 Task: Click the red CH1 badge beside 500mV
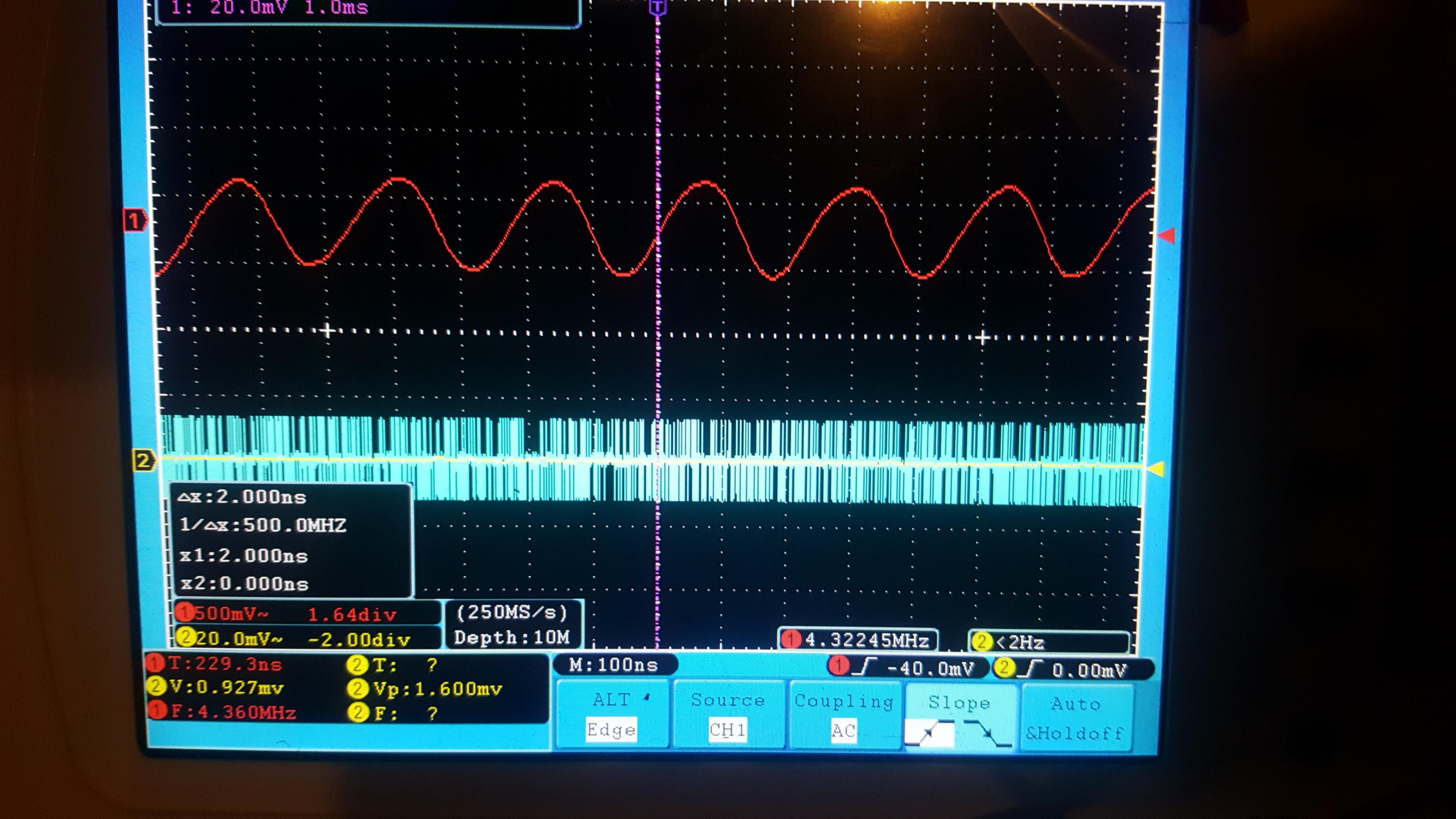click(x=184, y=612)
